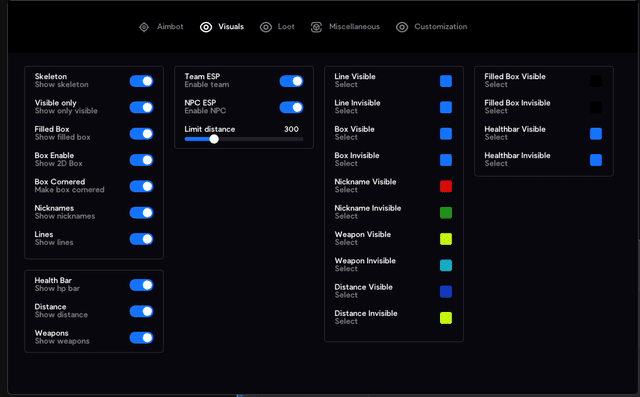This screenshot has width=640, height=397.
Task: Toggle the Weapons switch
Action: click(141, 337)
